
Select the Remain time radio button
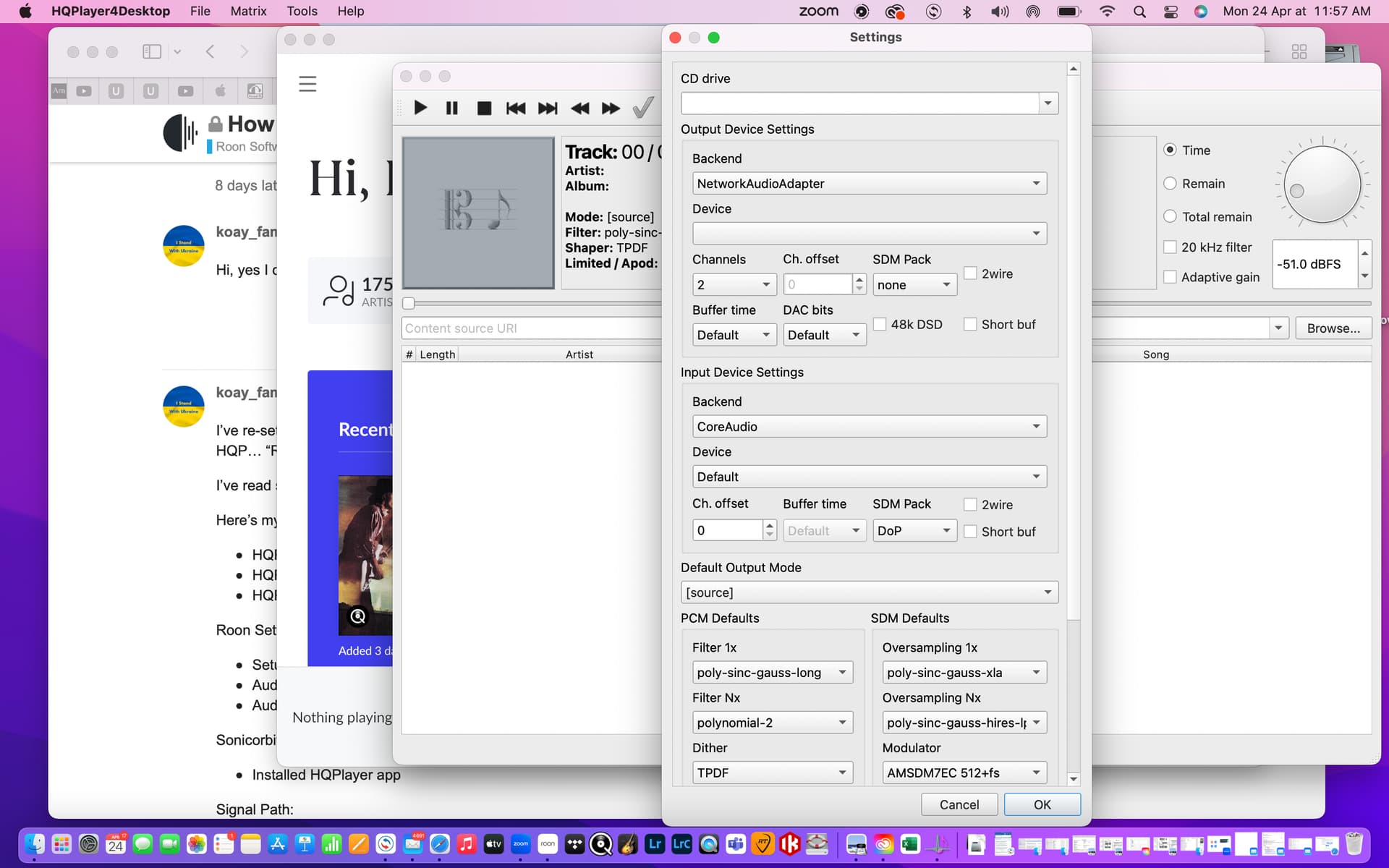click(1170, 184)
